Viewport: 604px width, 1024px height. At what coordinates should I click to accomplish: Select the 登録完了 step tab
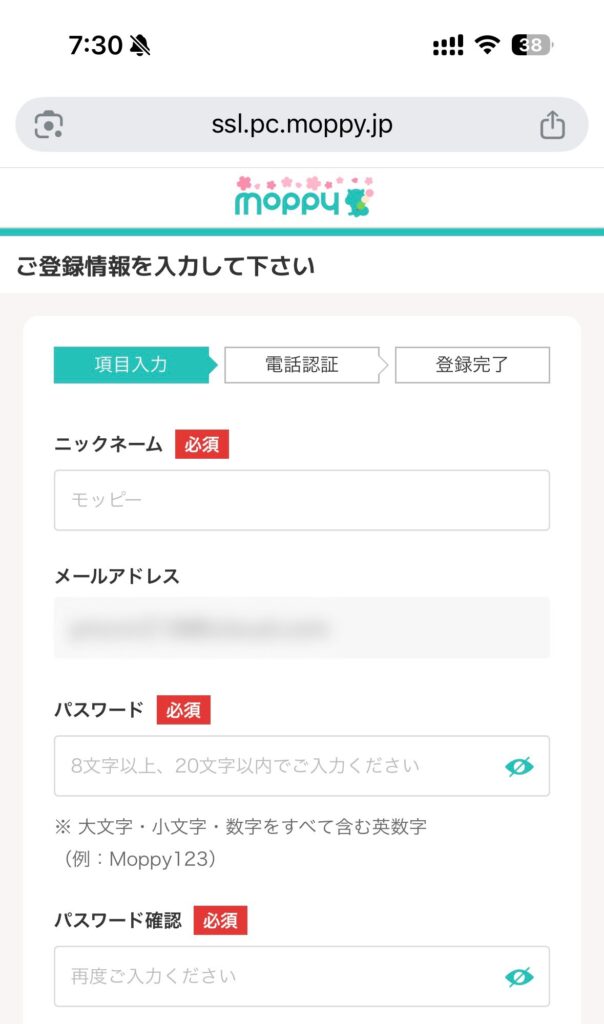pos(471,365)
